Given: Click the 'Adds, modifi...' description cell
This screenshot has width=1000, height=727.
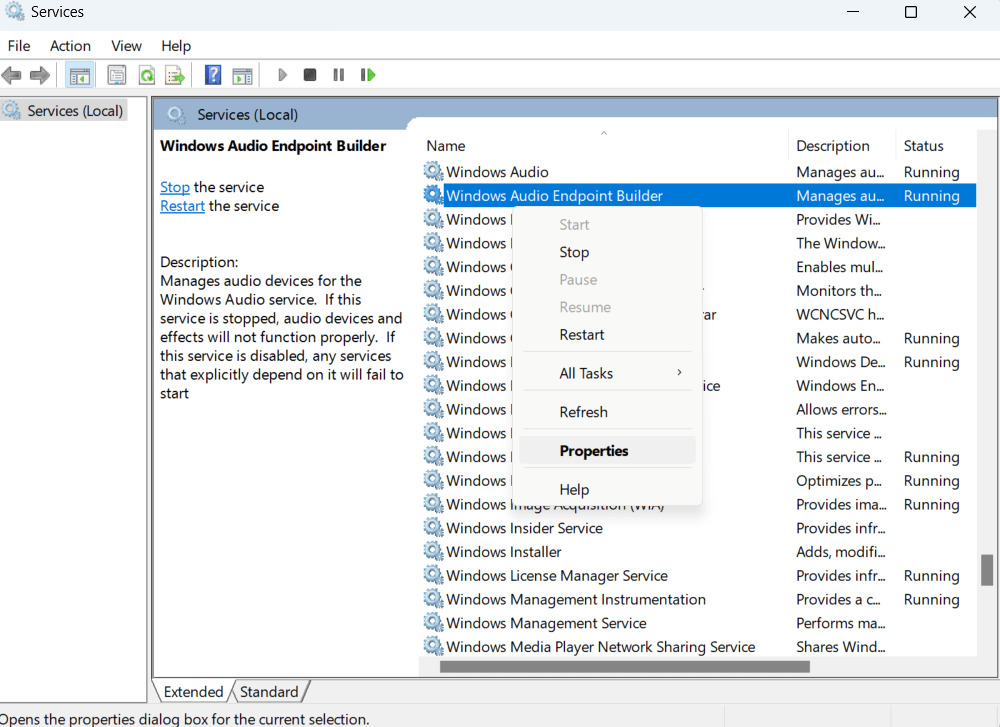Looking at the screenshot, I should tap(841, 551).
